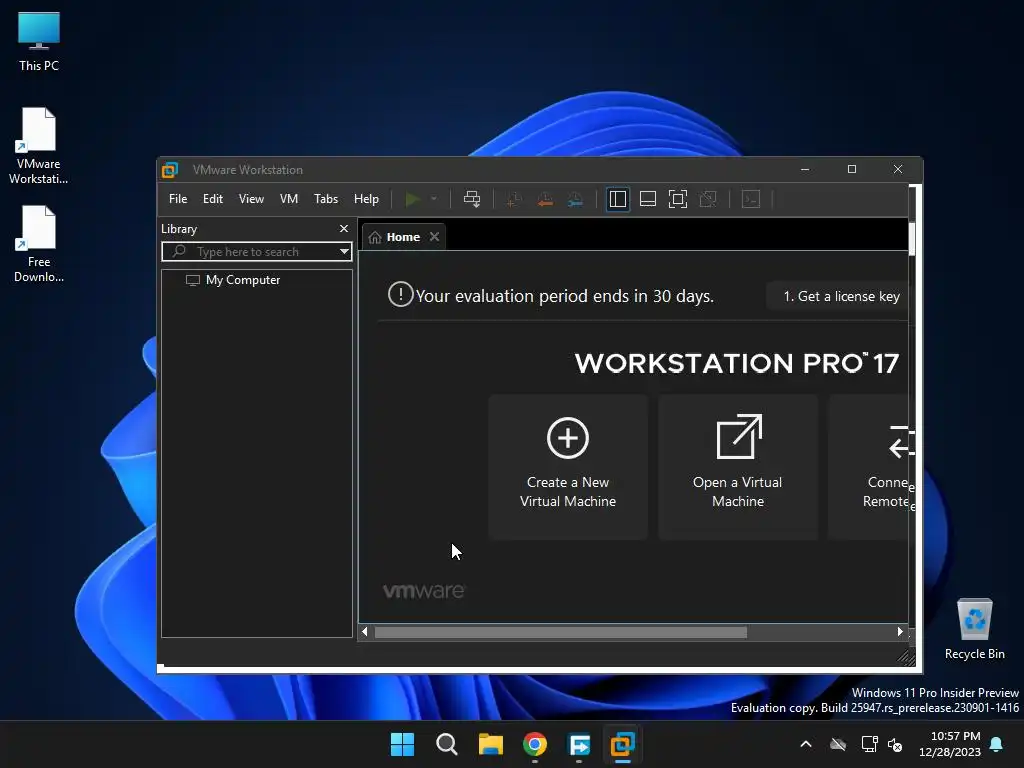Viewport: 1024px width, 768px height.
Task: Click Connect to Remote Server tile
Action: [869, 467]
